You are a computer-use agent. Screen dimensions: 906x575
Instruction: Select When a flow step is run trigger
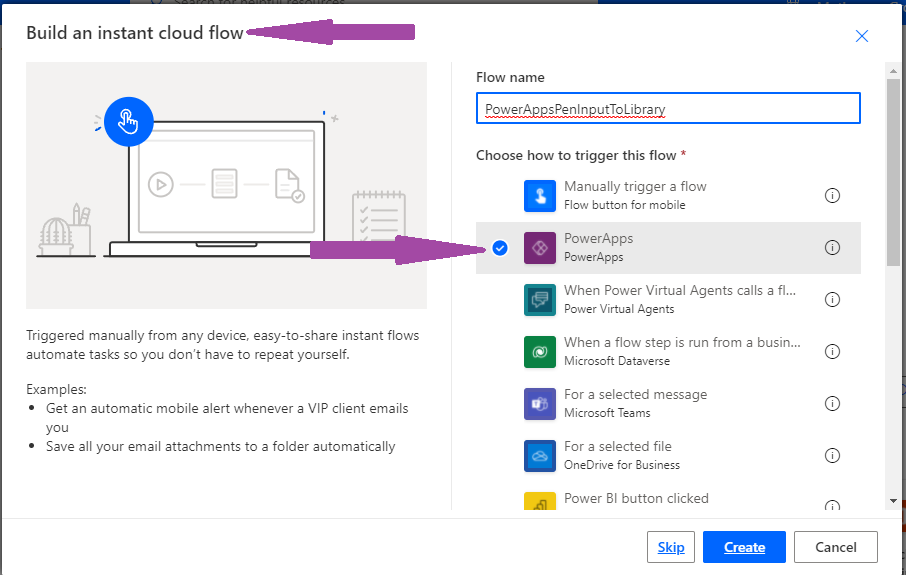(668, 352)
